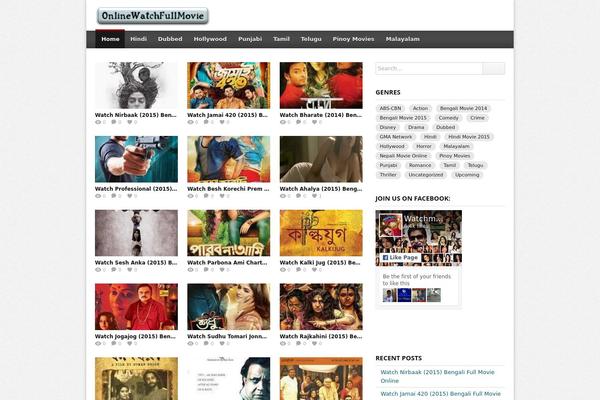The height and width of the screenshot is (400, 600).
Task: Like Ahalya with its heart icon
Action: 315,196
